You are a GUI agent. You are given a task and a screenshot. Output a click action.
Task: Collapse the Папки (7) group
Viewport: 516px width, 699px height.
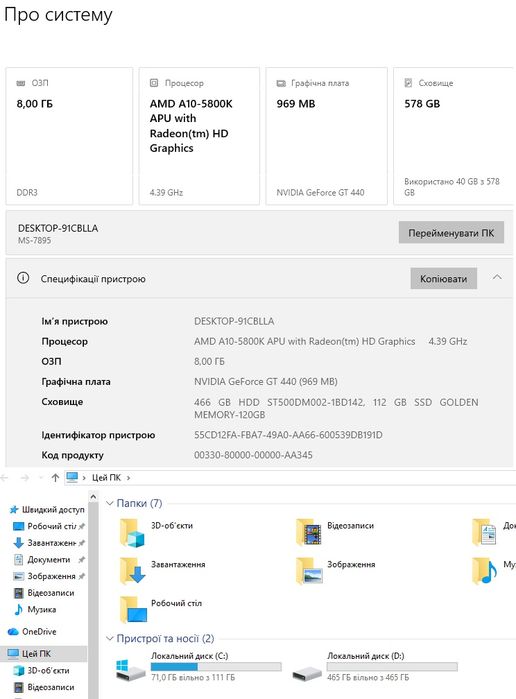point(109,503)
